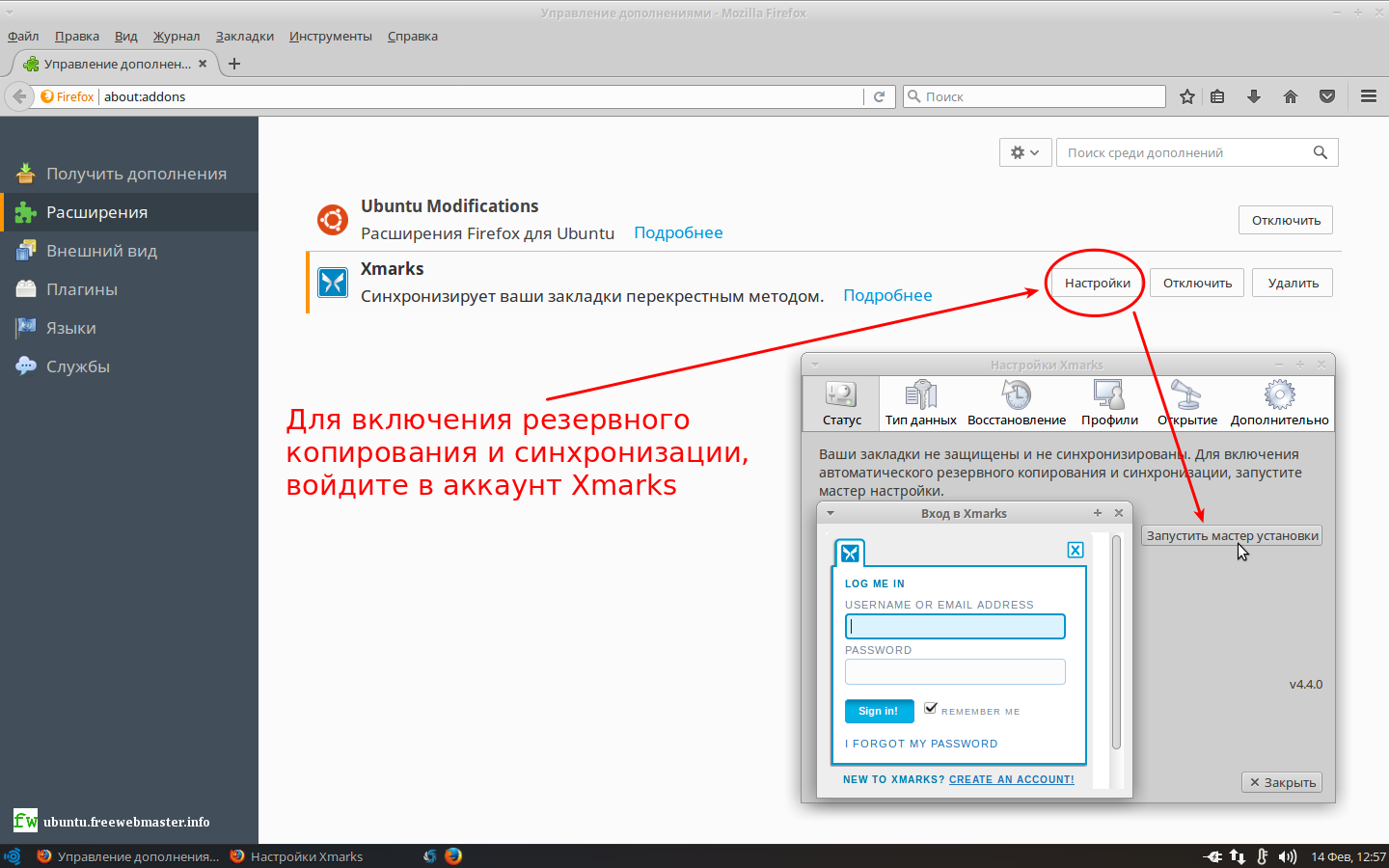Open the Службы section

129,366
